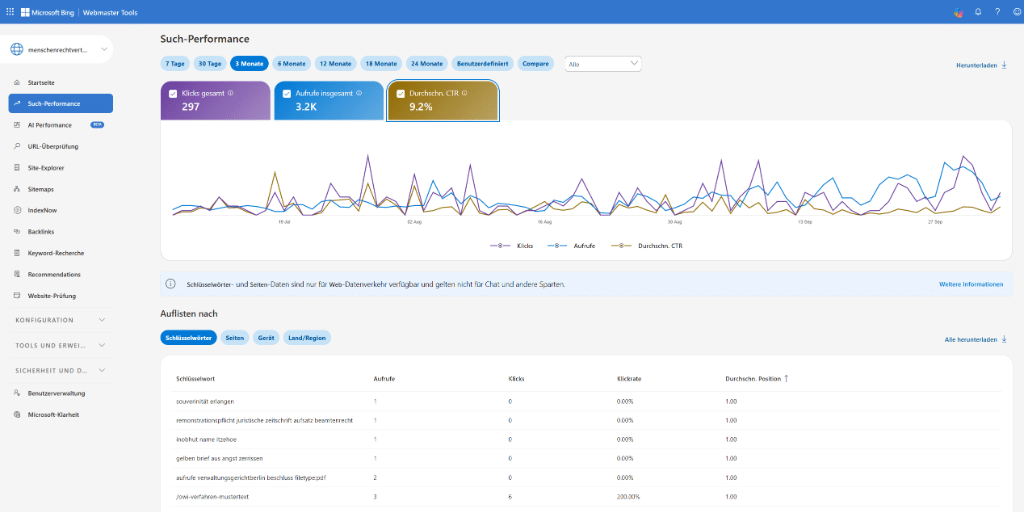
Task: Click Alle herunterladen link
Action: [976, 340]
